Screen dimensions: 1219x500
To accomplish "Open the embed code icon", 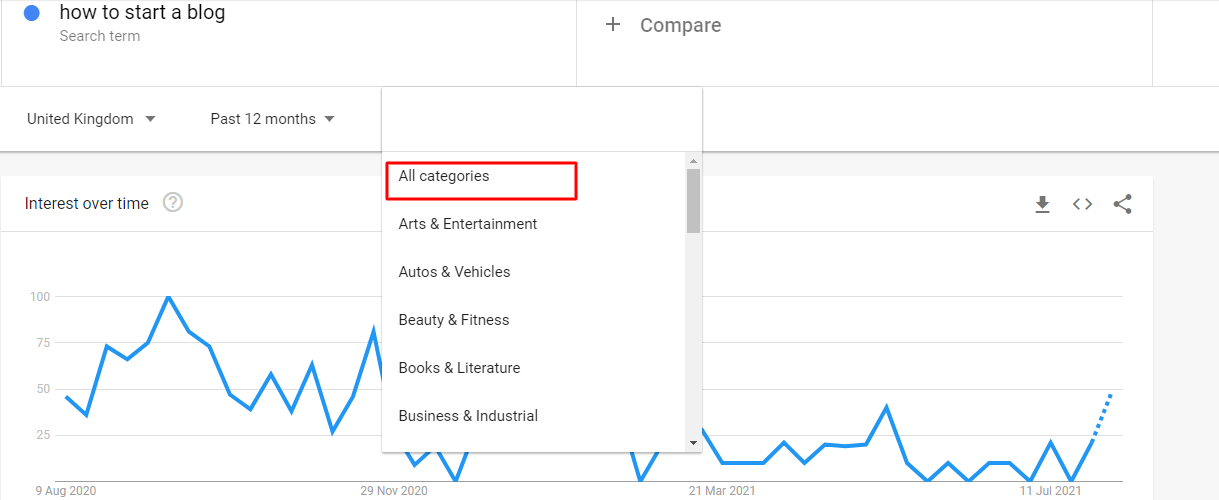I will tap(1082, 204).
